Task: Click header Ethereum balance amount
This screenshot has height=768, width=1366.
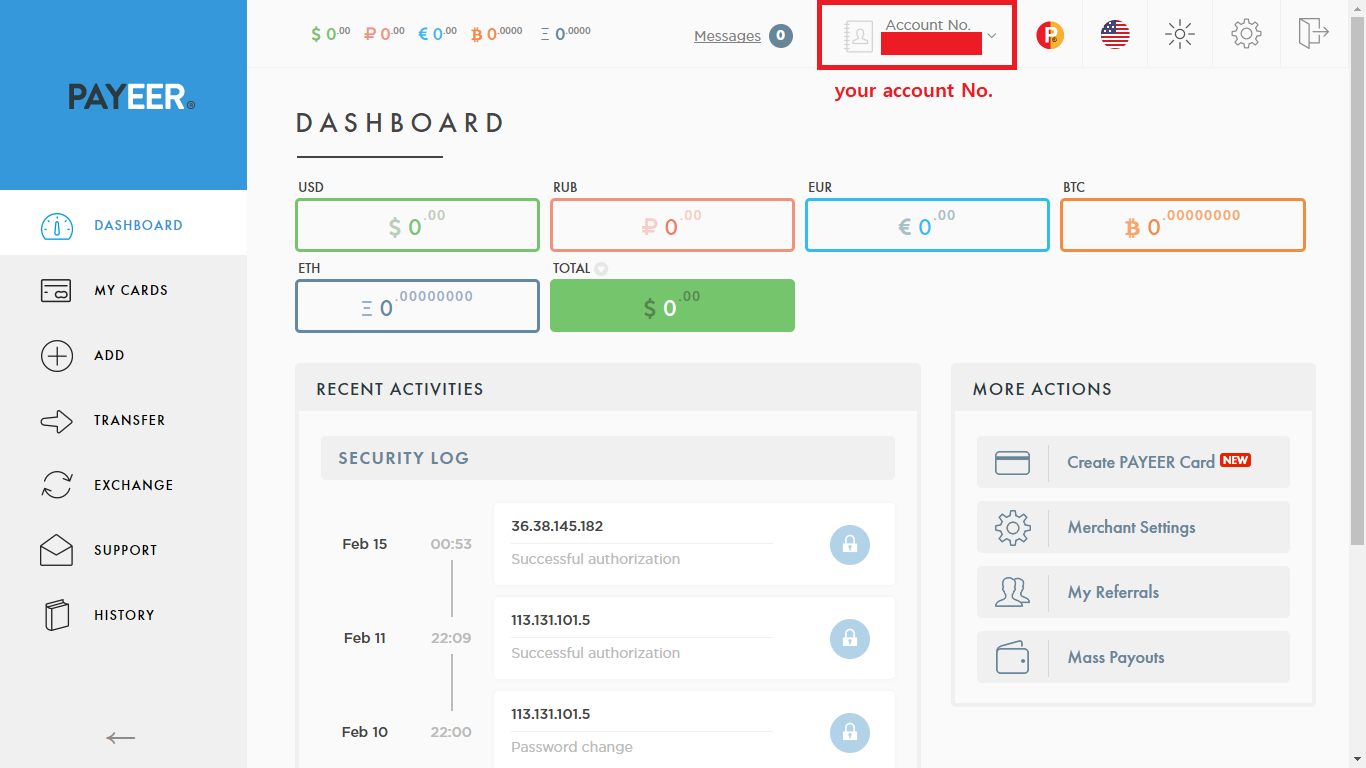Action: pyautogui.click(x=566, y=34)
